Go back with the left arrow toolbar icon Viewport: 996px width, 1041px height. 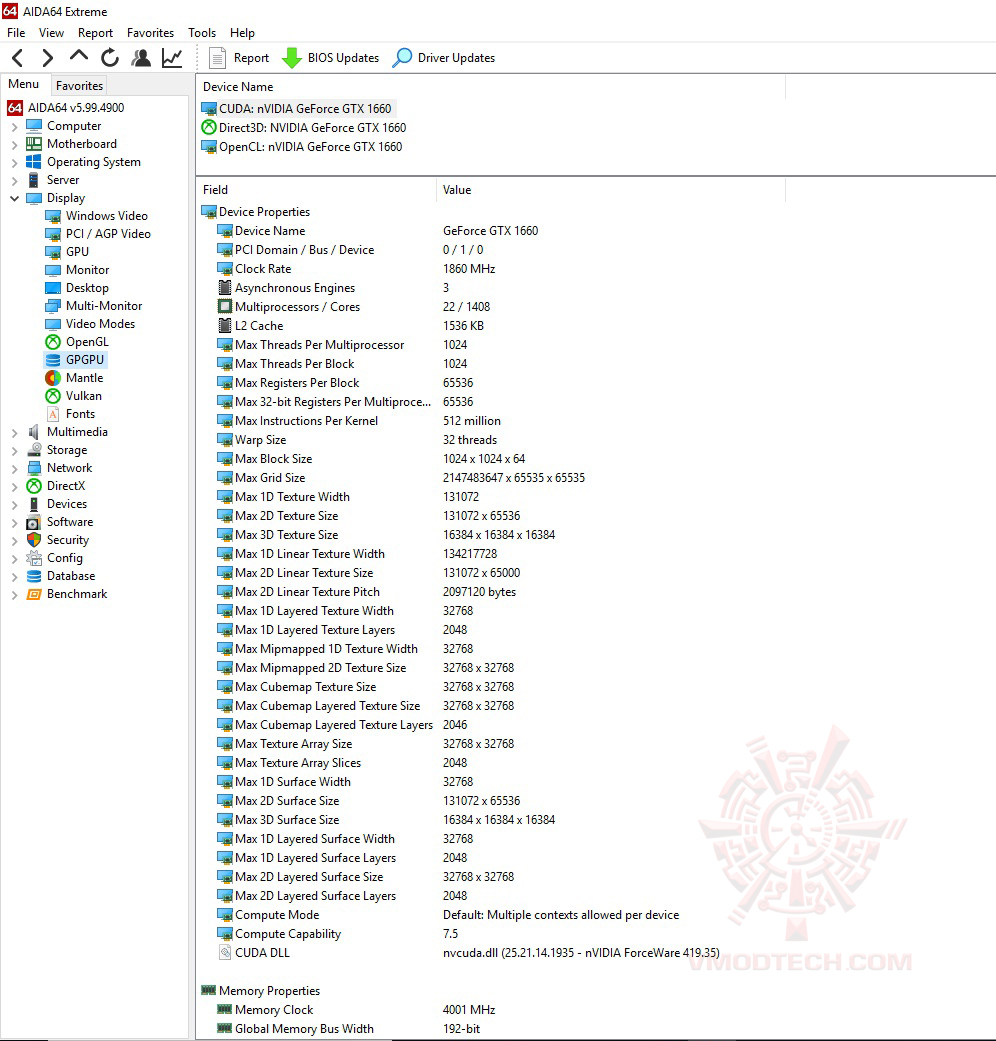pyautogui.click(x=18, y=58)
